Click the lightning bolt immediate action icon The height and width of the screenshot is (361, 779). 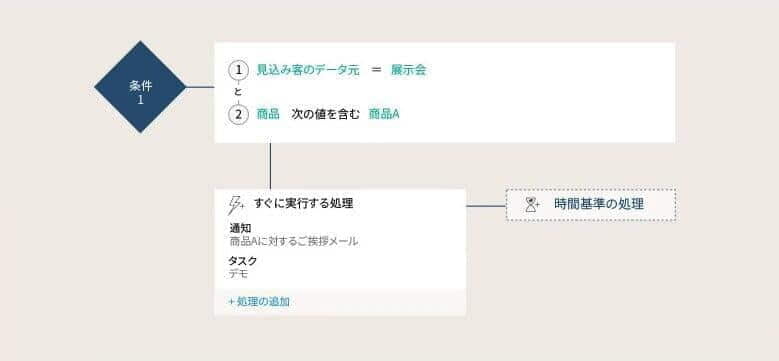point(235,204)
